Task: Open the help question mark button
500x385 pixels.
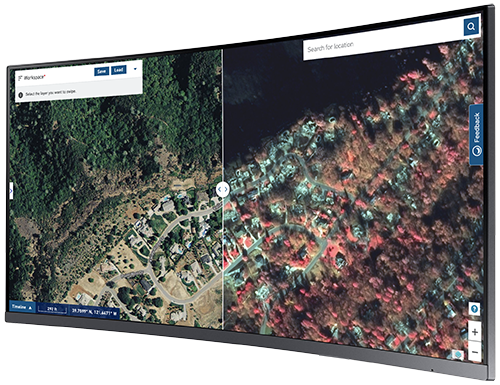Action: (474, 309)
